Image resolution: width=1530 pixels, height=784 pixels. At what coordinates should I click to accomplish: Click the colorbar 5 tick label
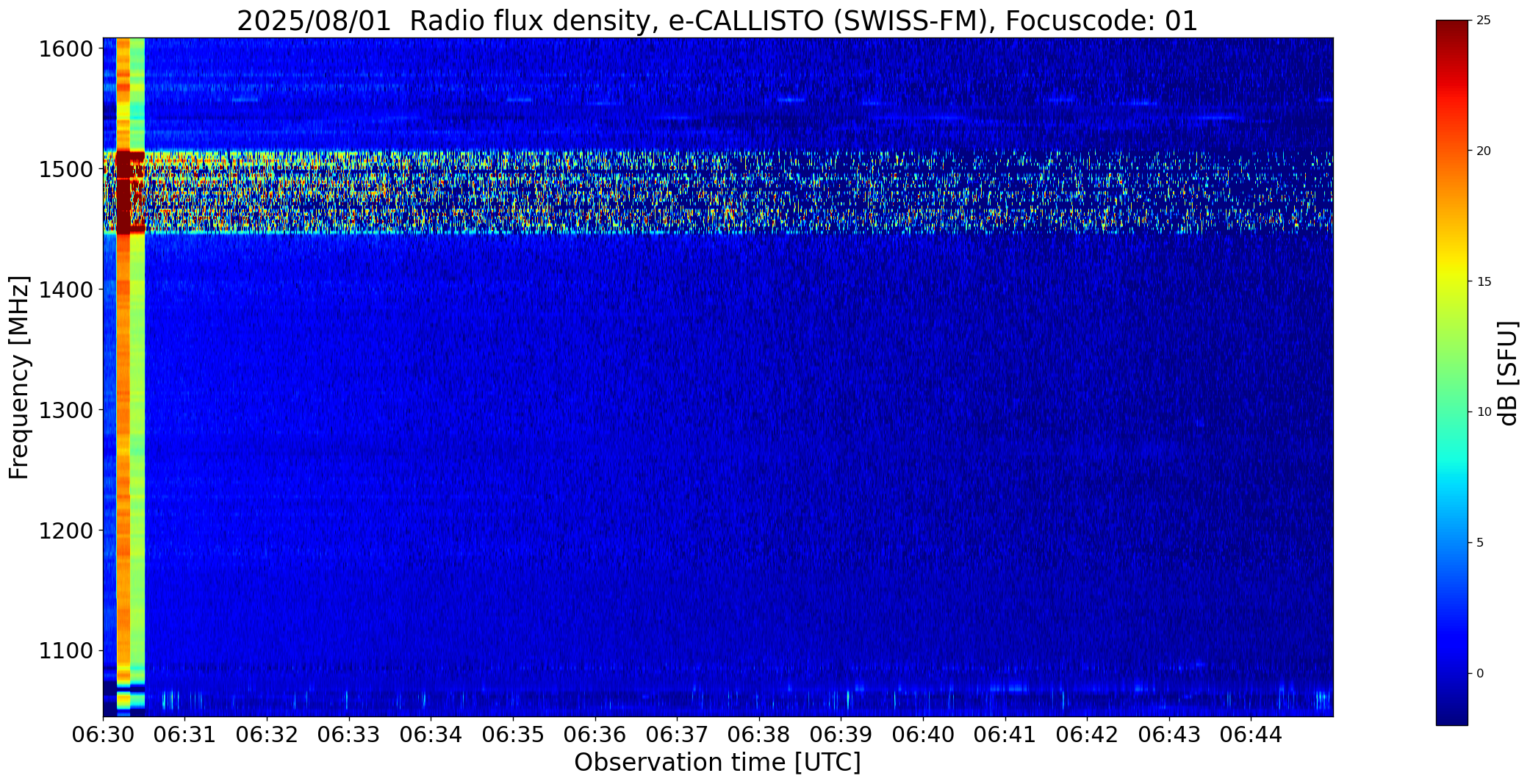(1480, 543)
